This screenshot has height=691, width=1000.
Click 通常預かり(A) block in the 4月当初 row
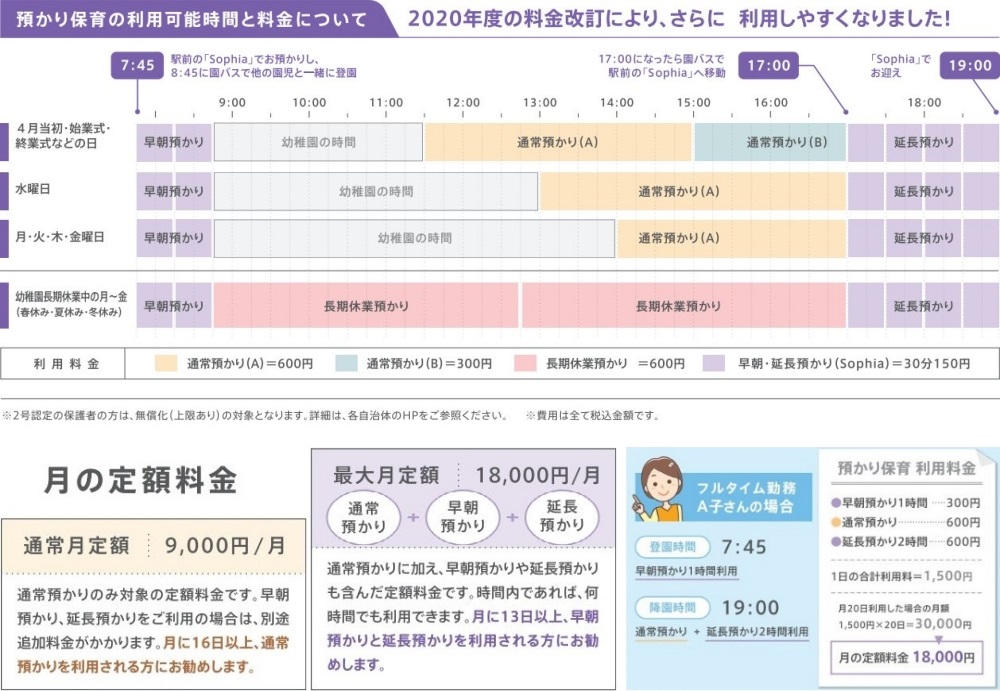coord(558,142)
